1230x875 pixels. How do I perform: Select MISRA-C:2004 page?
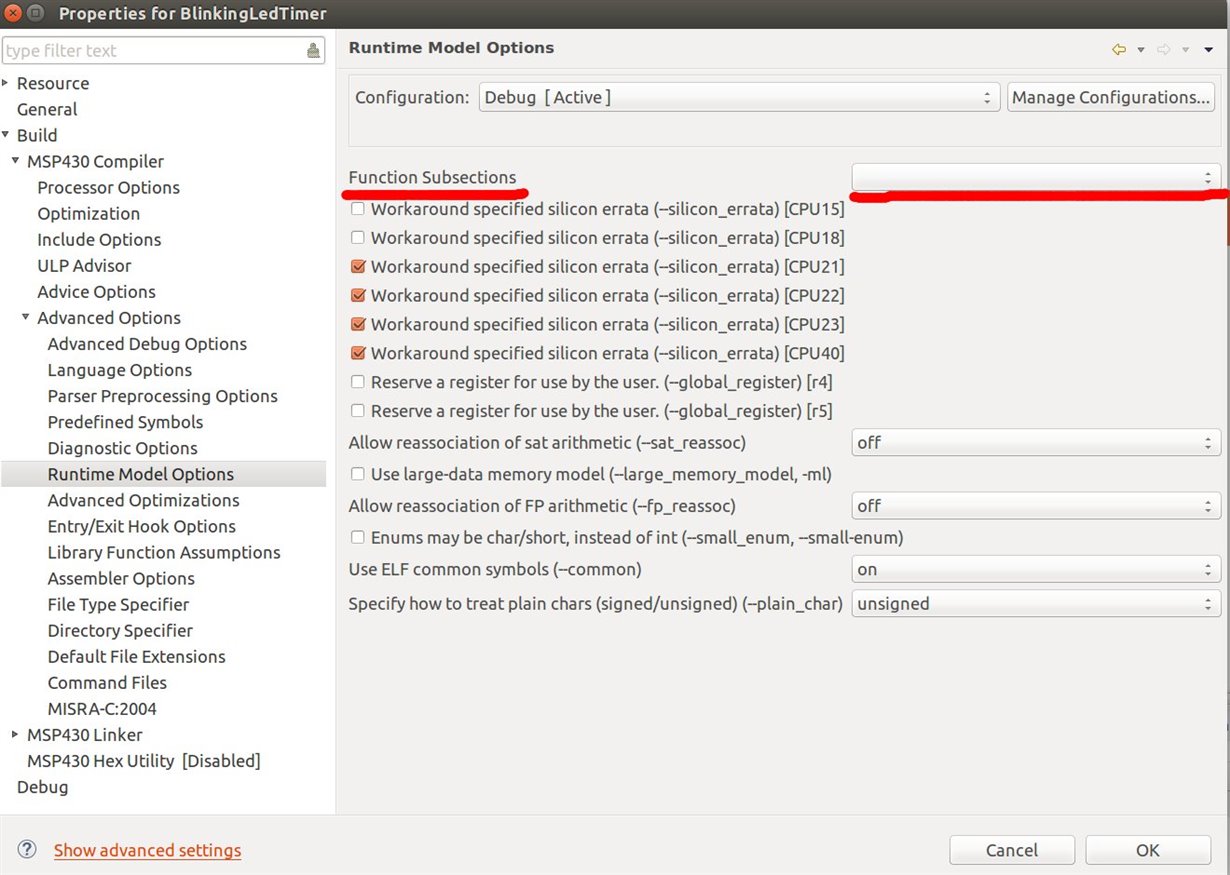click(x=102, y=708)
